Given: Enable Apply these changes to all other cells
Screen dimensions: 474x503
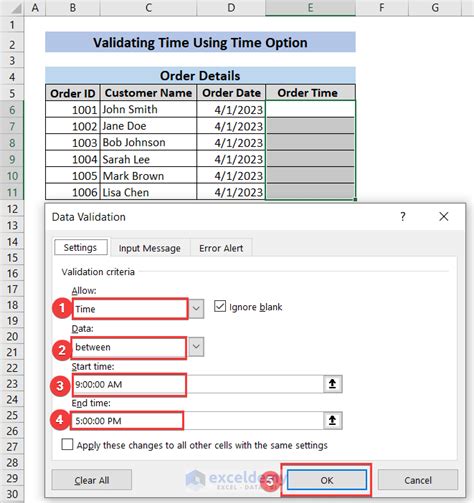Looking at the screenshot, I should click(x=67, y=444).
